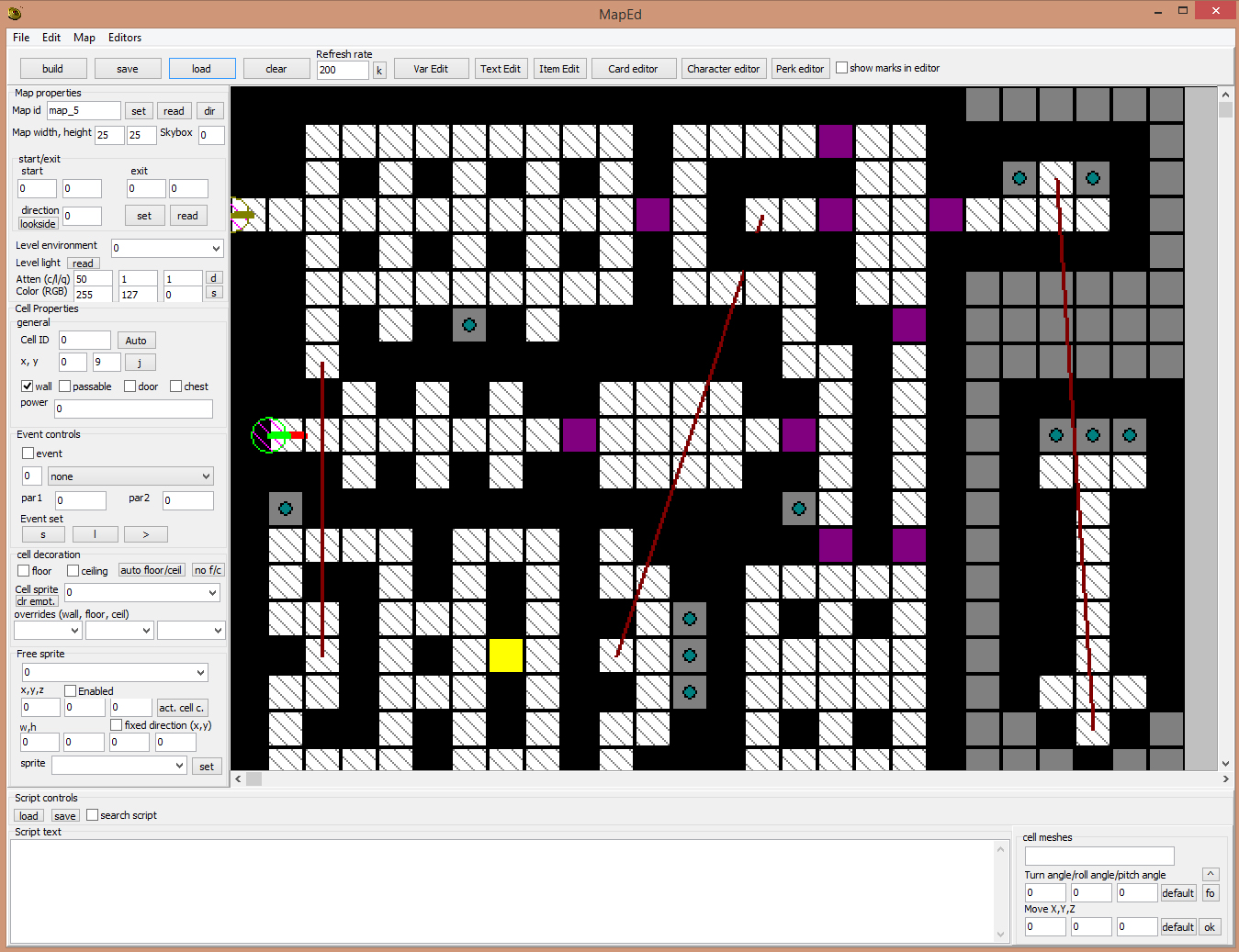Screen dimensions: 1239x952
Task: Click the Event set > button
Action: click(x=145, y=534)
